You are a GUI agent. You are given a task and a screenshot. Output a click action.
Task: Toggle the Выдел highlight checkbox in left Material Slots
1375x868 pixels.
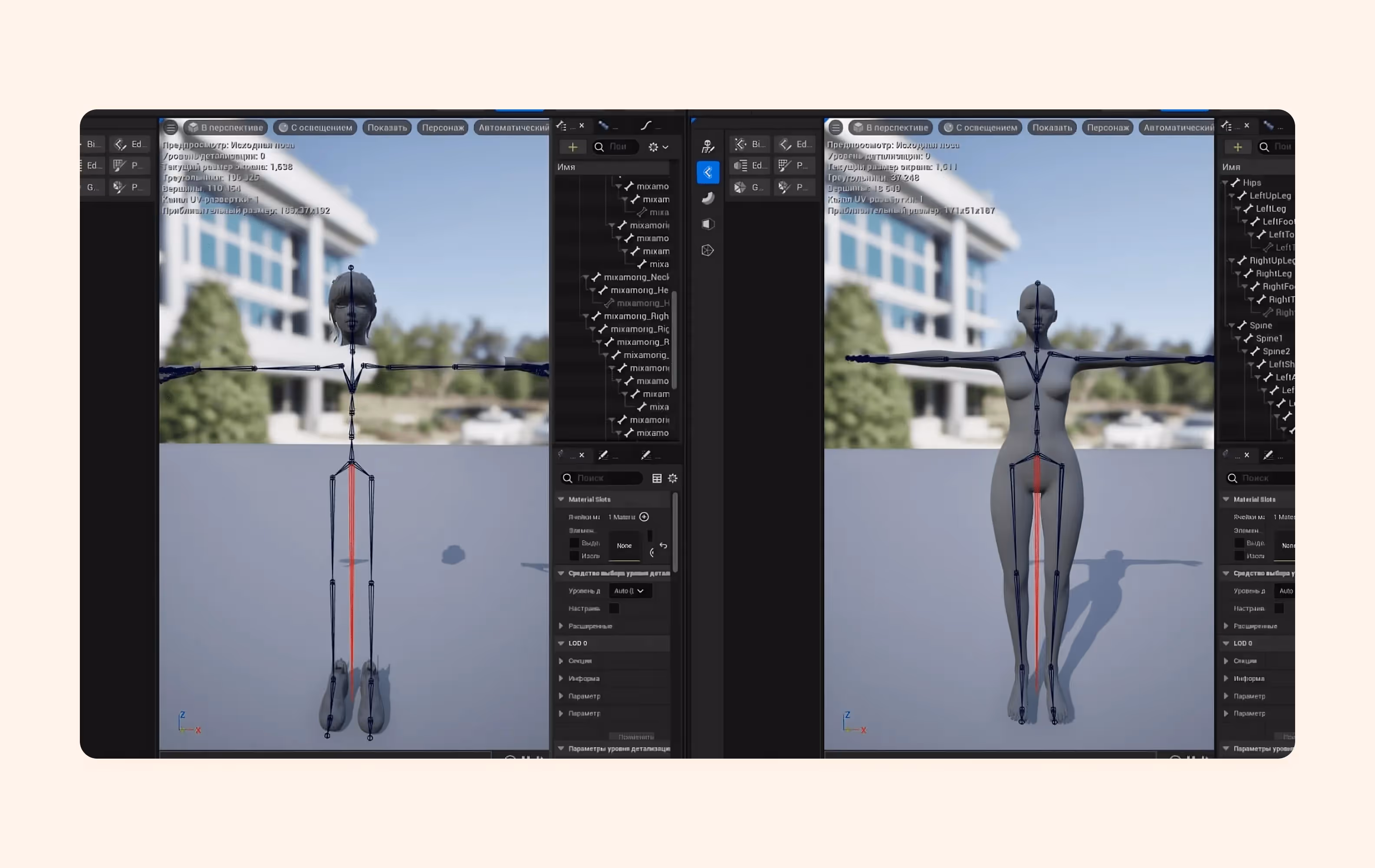click(x=575, y=542)
